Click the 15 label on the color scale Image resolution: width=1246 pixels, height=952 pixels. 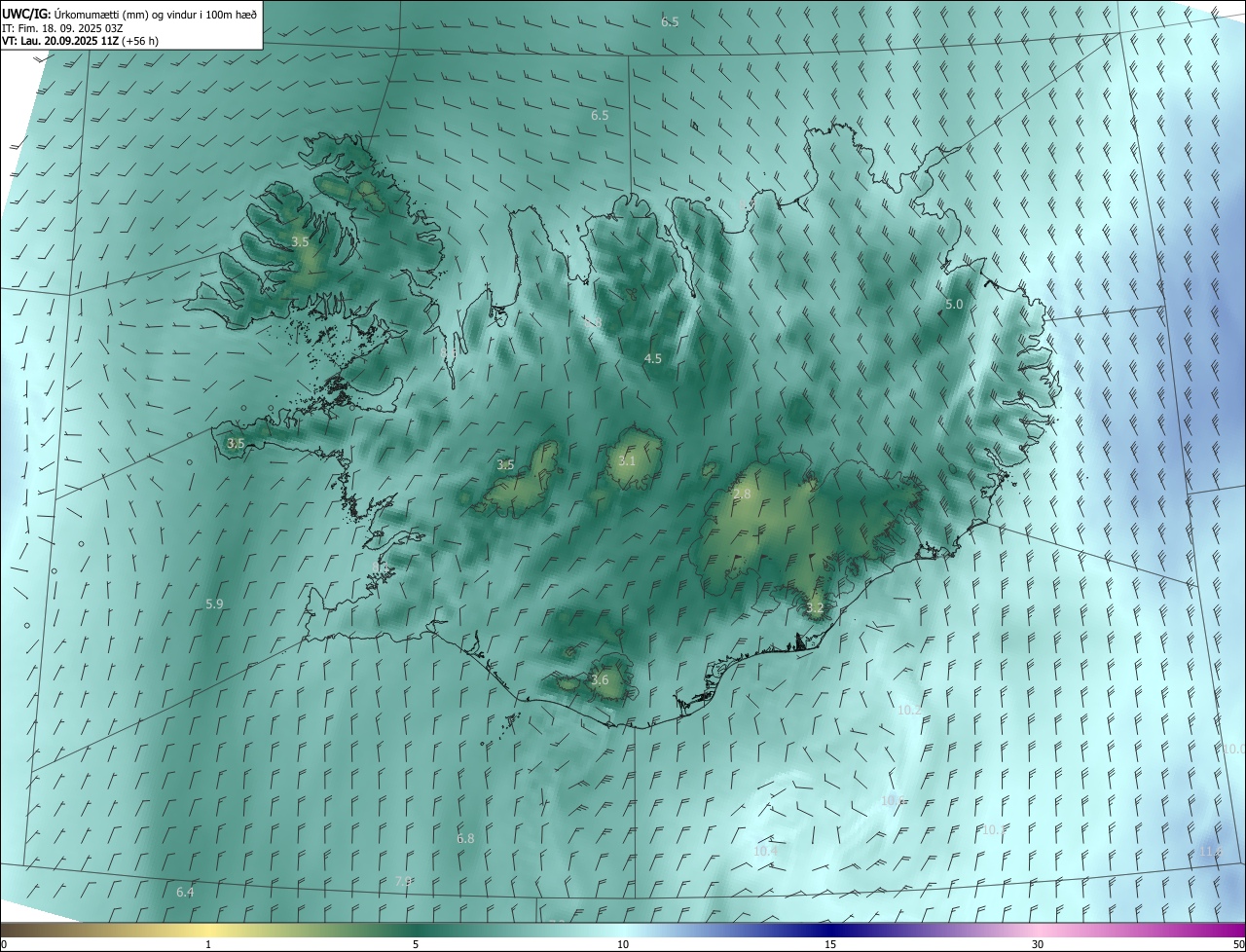click(830, 945)
